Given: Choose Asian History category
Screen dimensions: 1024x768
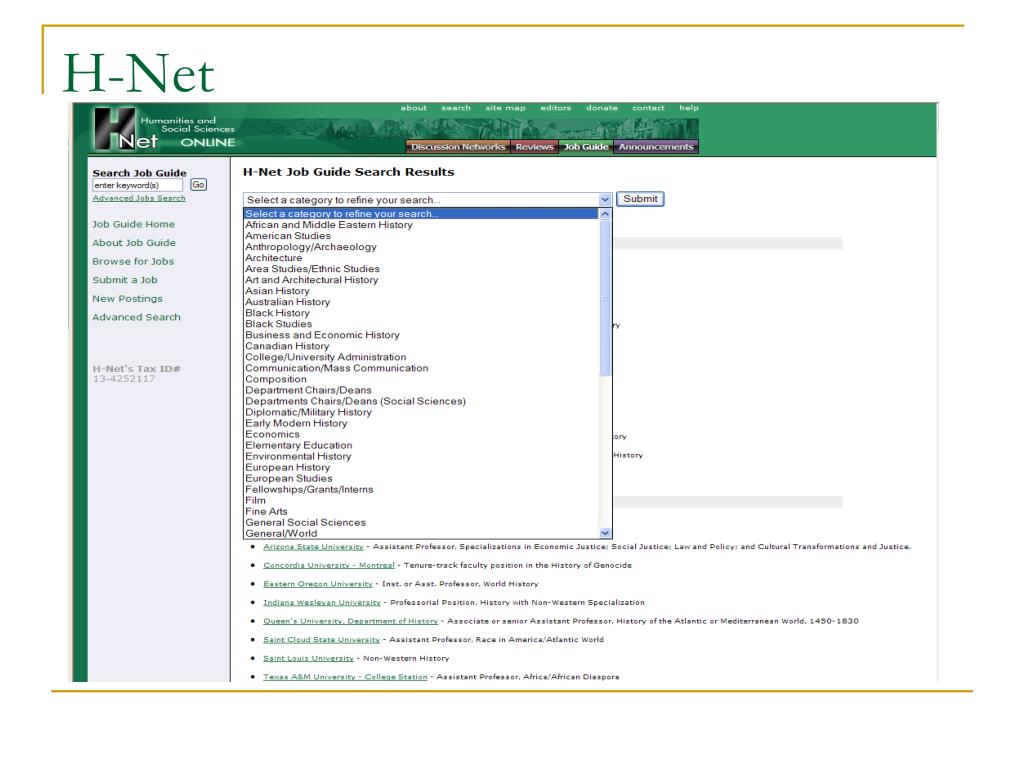Looking at the screenshot, I should tap(421, 291).
